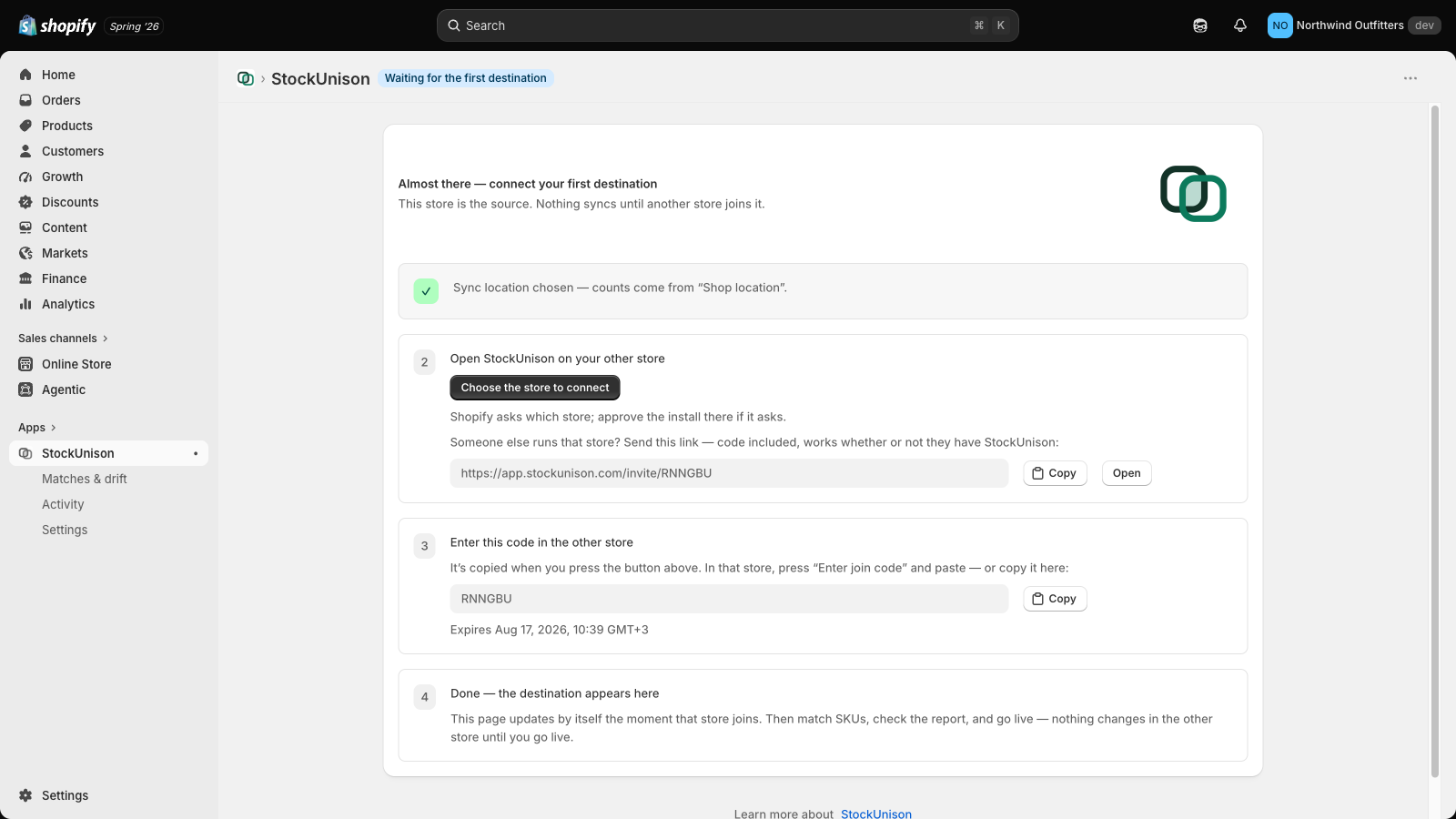
Task: Click the Customers person icon
Action: pos(25,151)
